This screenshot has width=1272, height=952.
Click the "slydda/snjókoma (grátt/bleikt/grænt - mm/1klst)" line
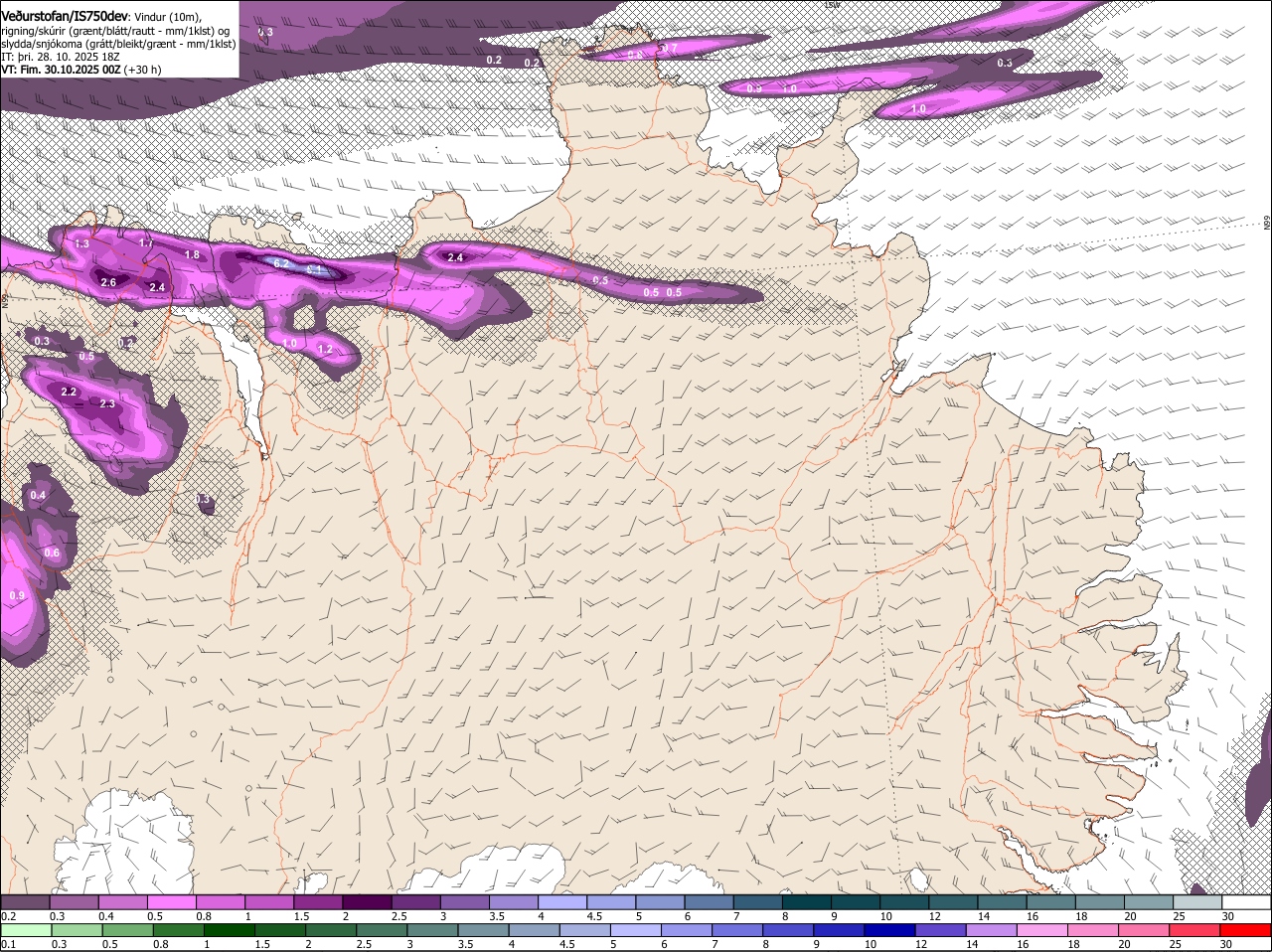pyautogui.click(x=118, y=44)
